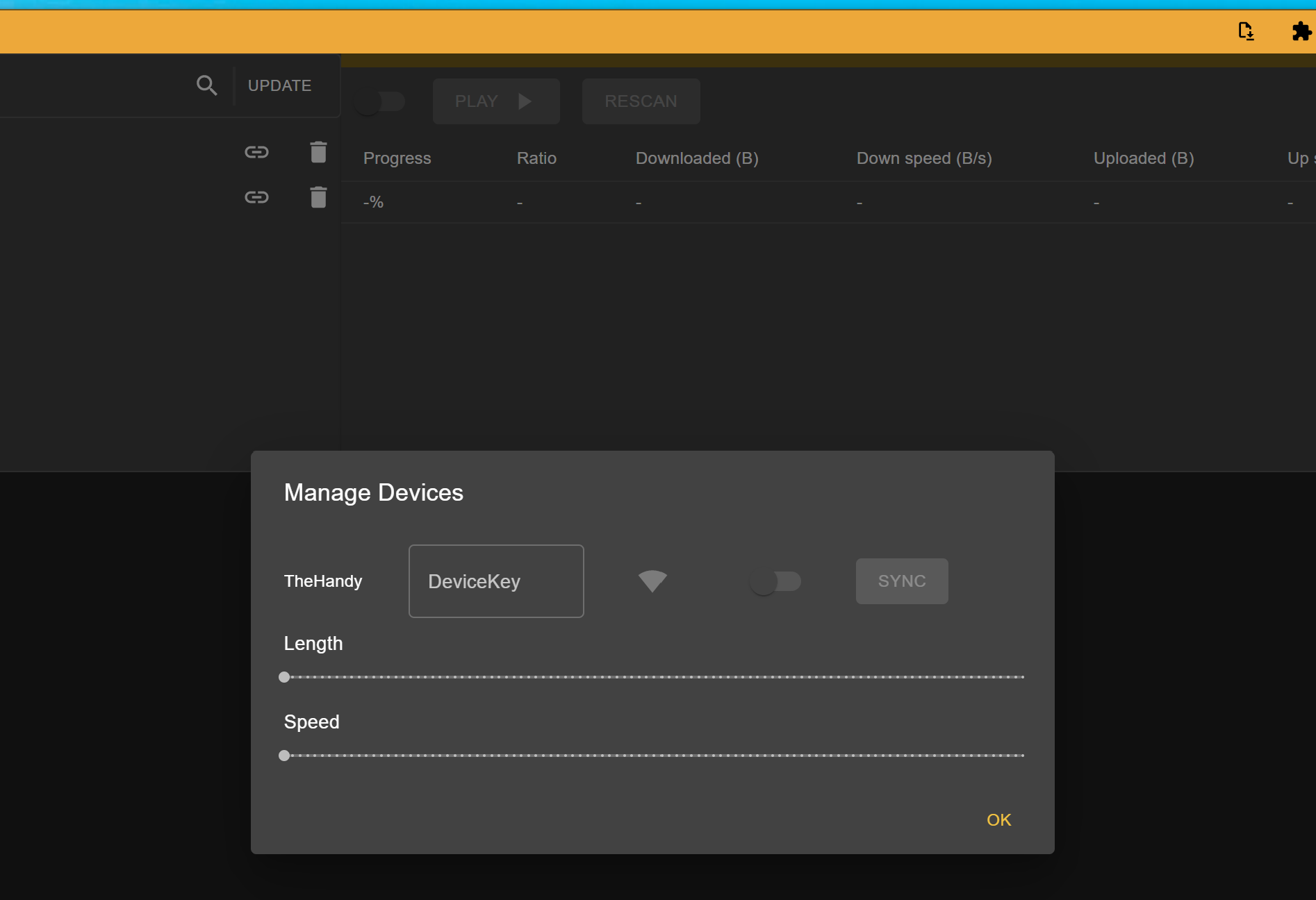Delete the second list entry with trash icon
The width and height of the screenshot is (1316, 900).
point(318,197)
